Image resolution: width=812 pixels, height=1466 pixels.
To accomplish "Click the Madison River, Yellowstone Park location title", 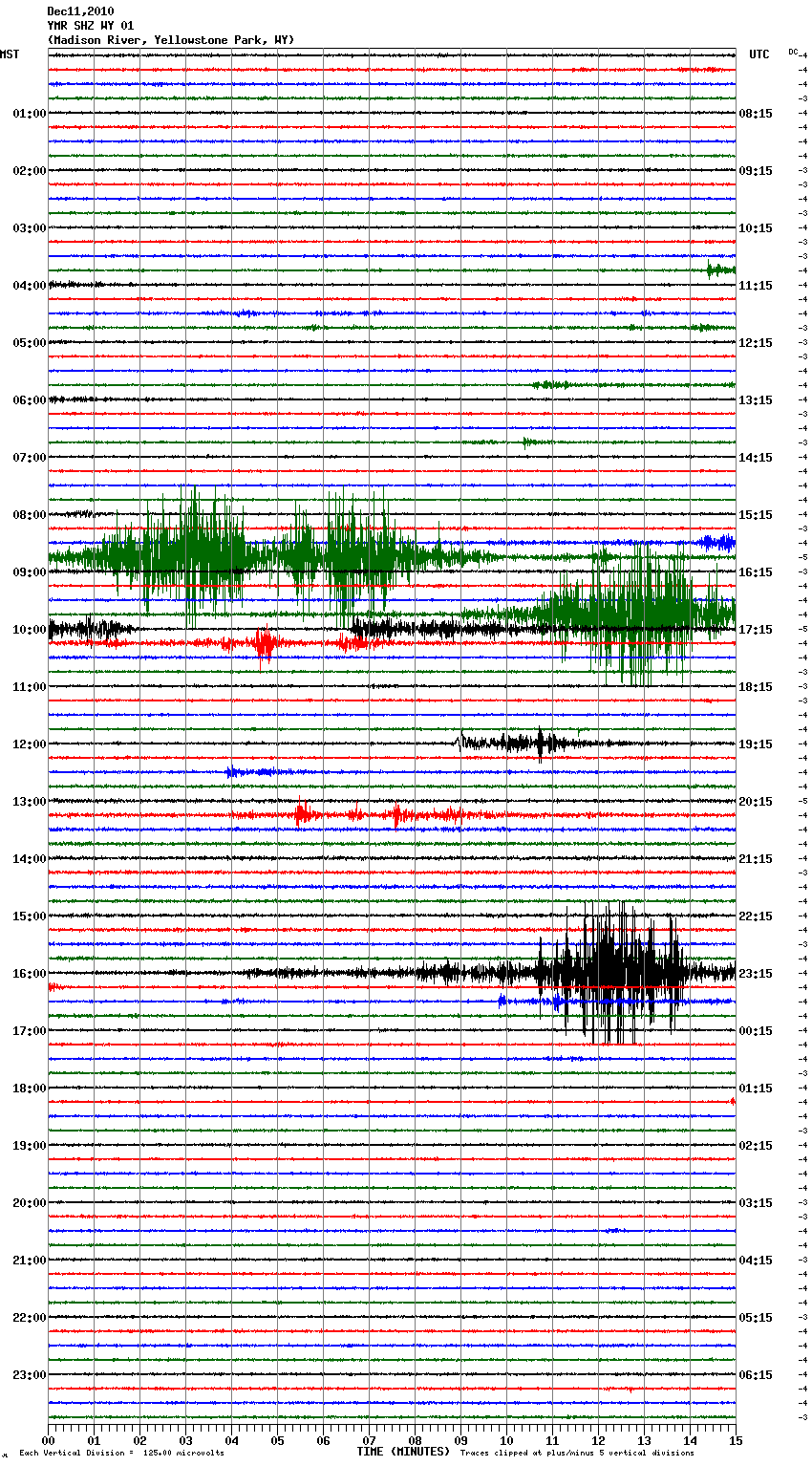I will click(x=171, y=40).
